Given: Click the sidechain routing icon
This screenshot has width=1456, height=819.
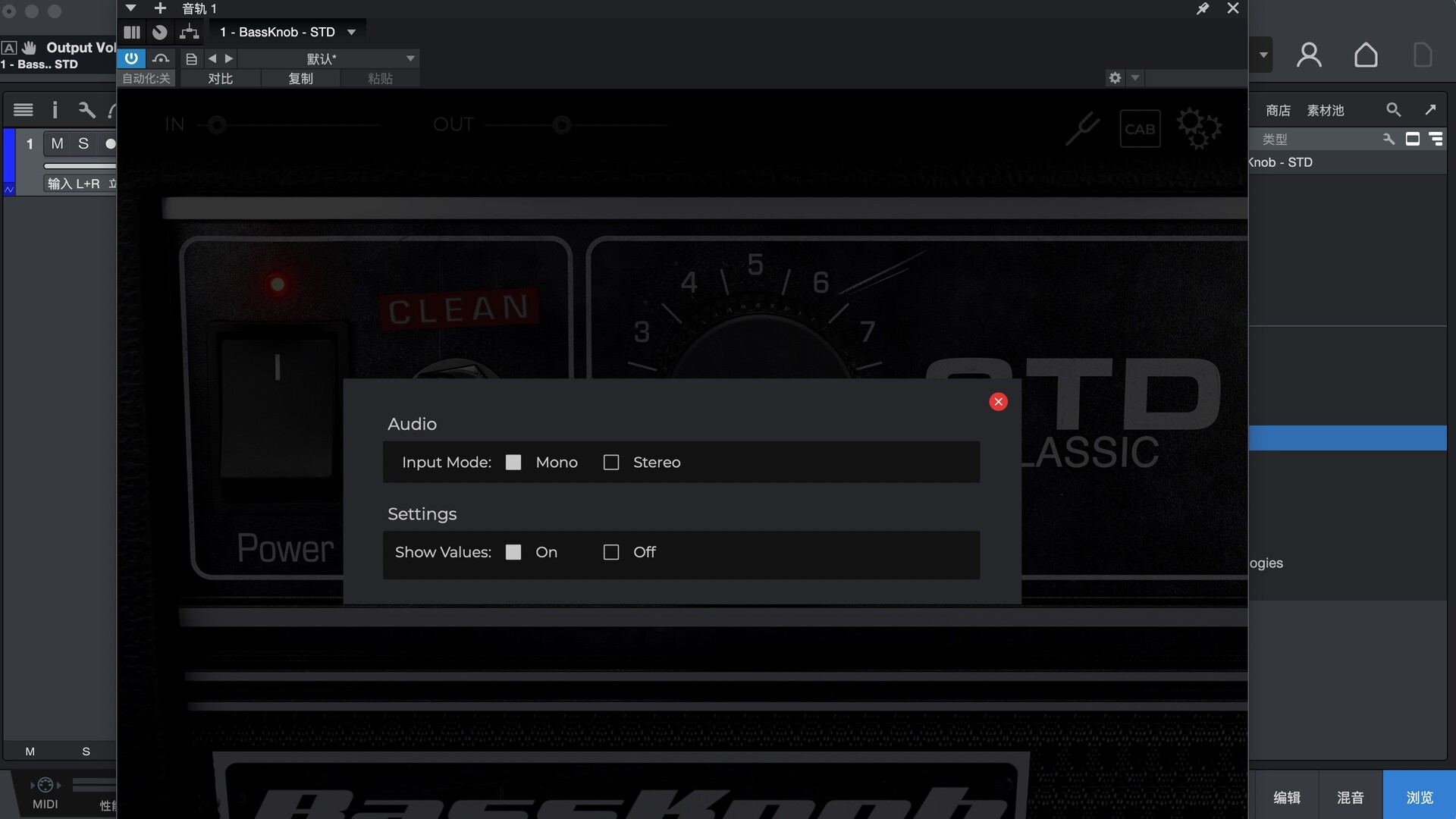Looking at the screenshot, I should (190, 32).
